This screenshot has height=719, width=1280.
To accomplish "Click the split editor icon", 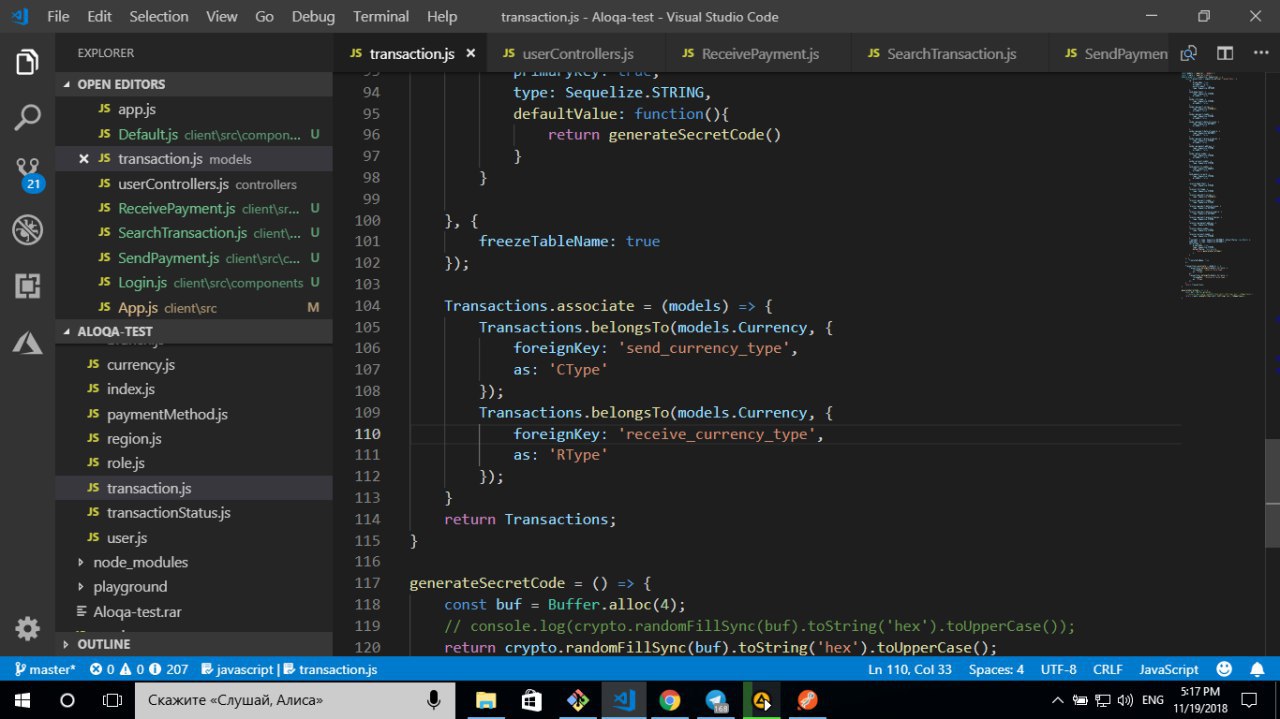I will click(x=1225, y=54).
